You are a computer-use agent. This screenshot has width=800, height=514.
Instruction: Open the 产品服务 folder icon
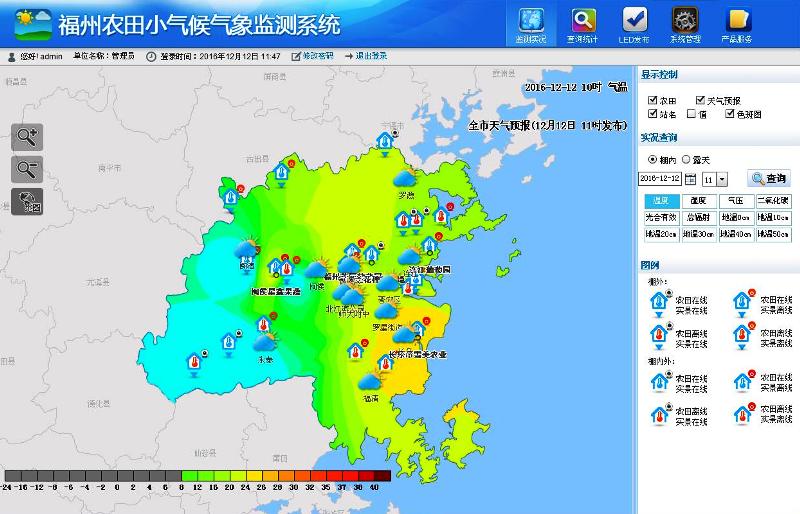738,23
